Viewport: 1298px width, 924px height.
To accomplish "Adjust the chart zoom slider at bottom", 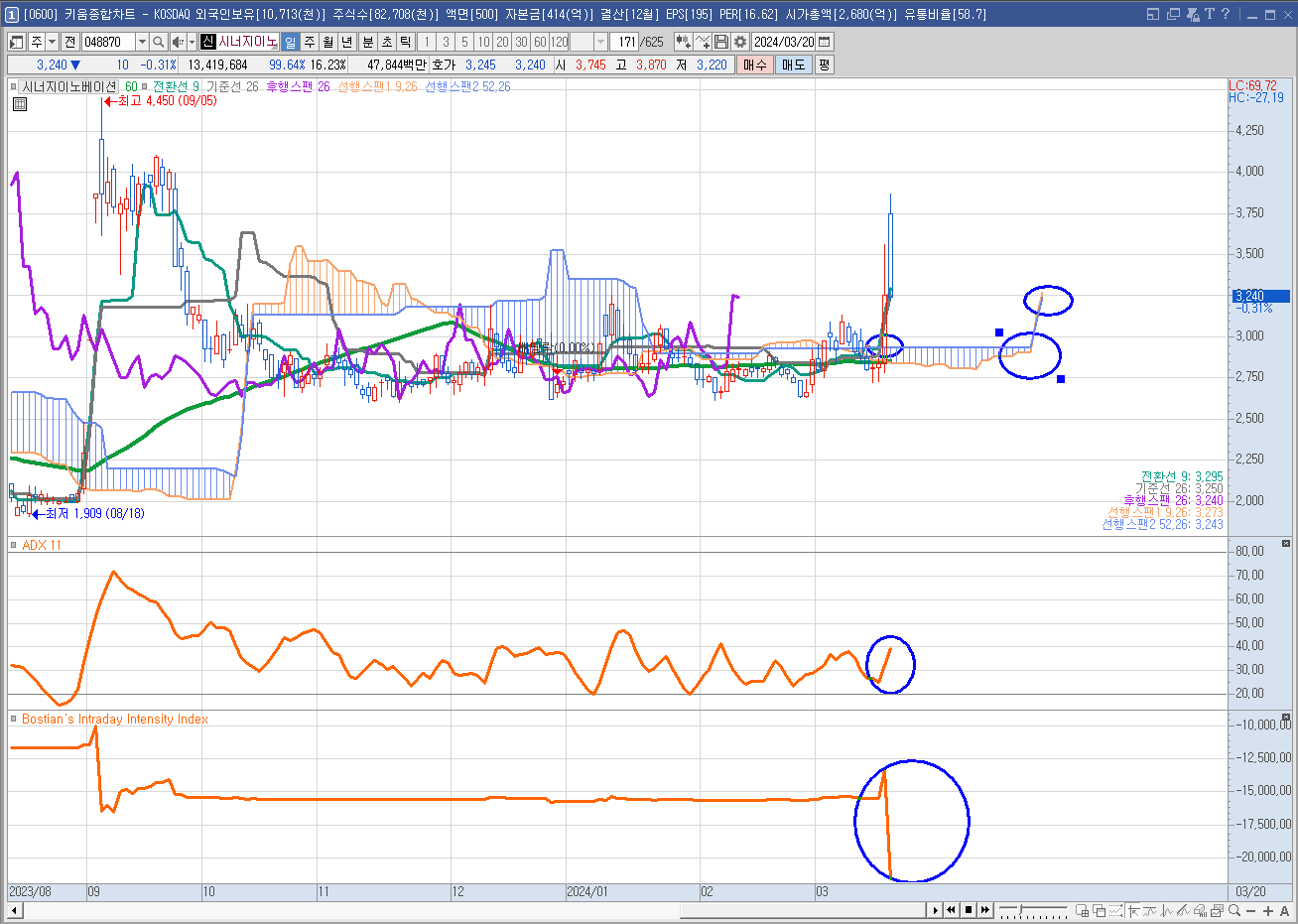I will 1020,908.
